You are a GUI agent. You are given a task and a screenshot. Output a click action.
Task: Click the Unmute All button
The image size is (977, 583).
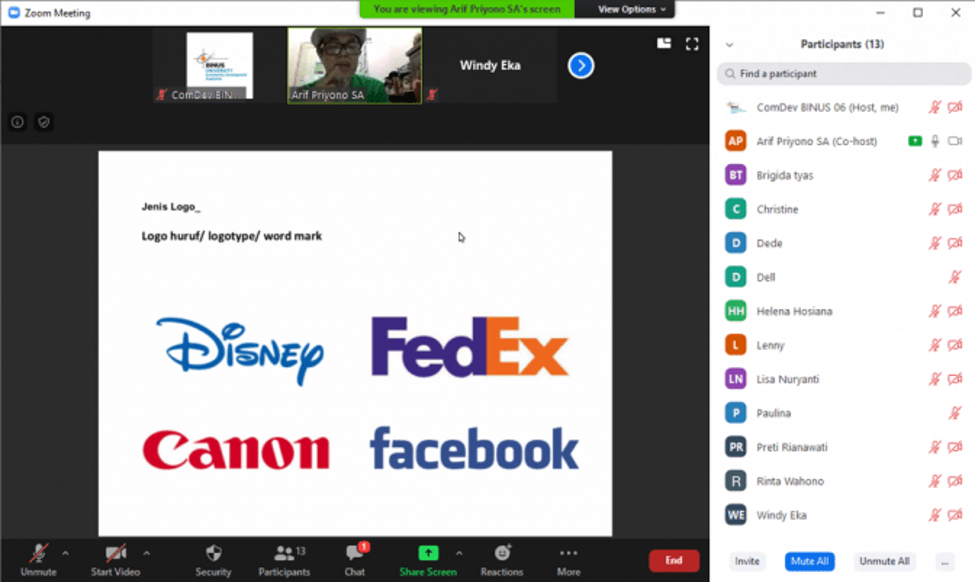pyautogui.click(x=884, y=561)
